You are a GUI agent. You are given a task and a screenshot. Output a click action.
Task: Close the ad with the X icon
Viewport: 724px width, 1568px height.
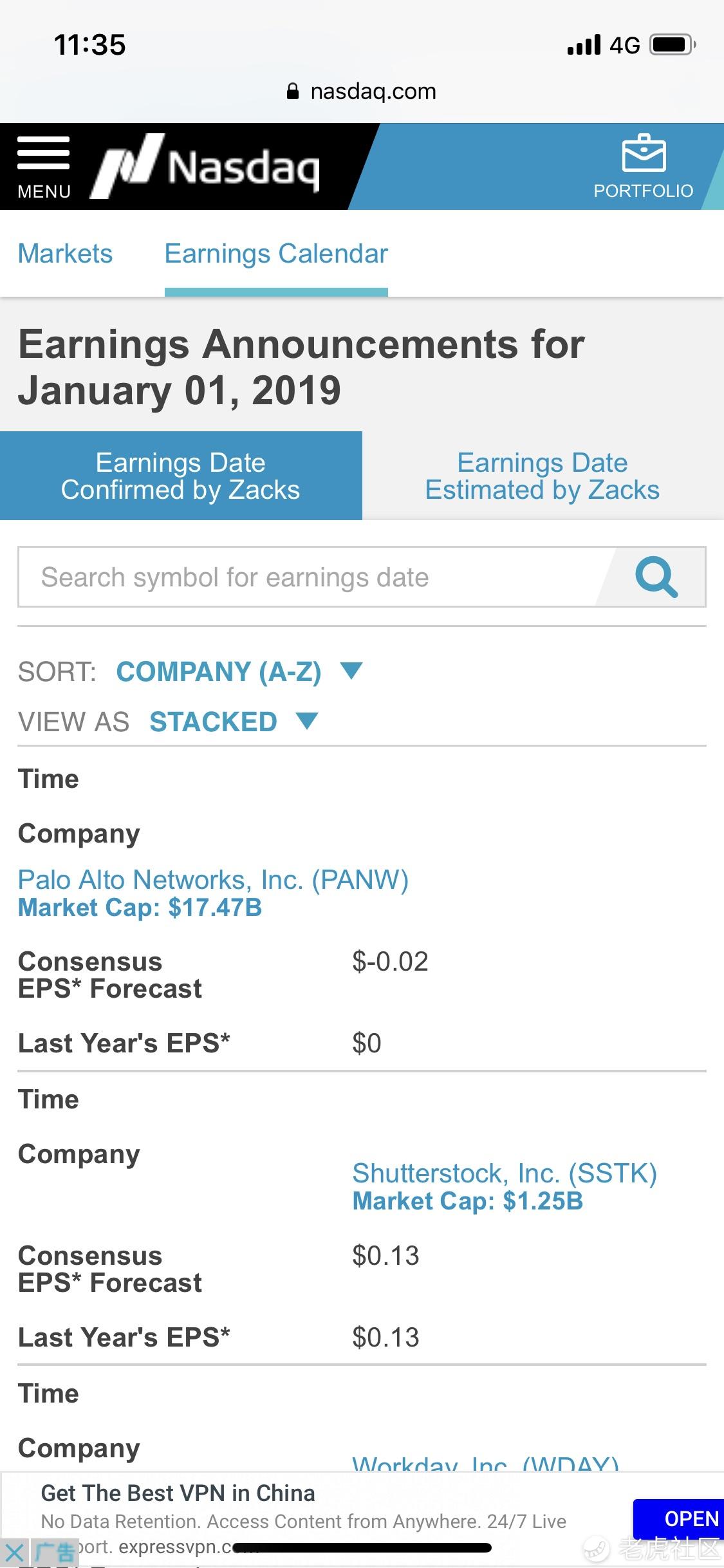tap(14, 1552)
